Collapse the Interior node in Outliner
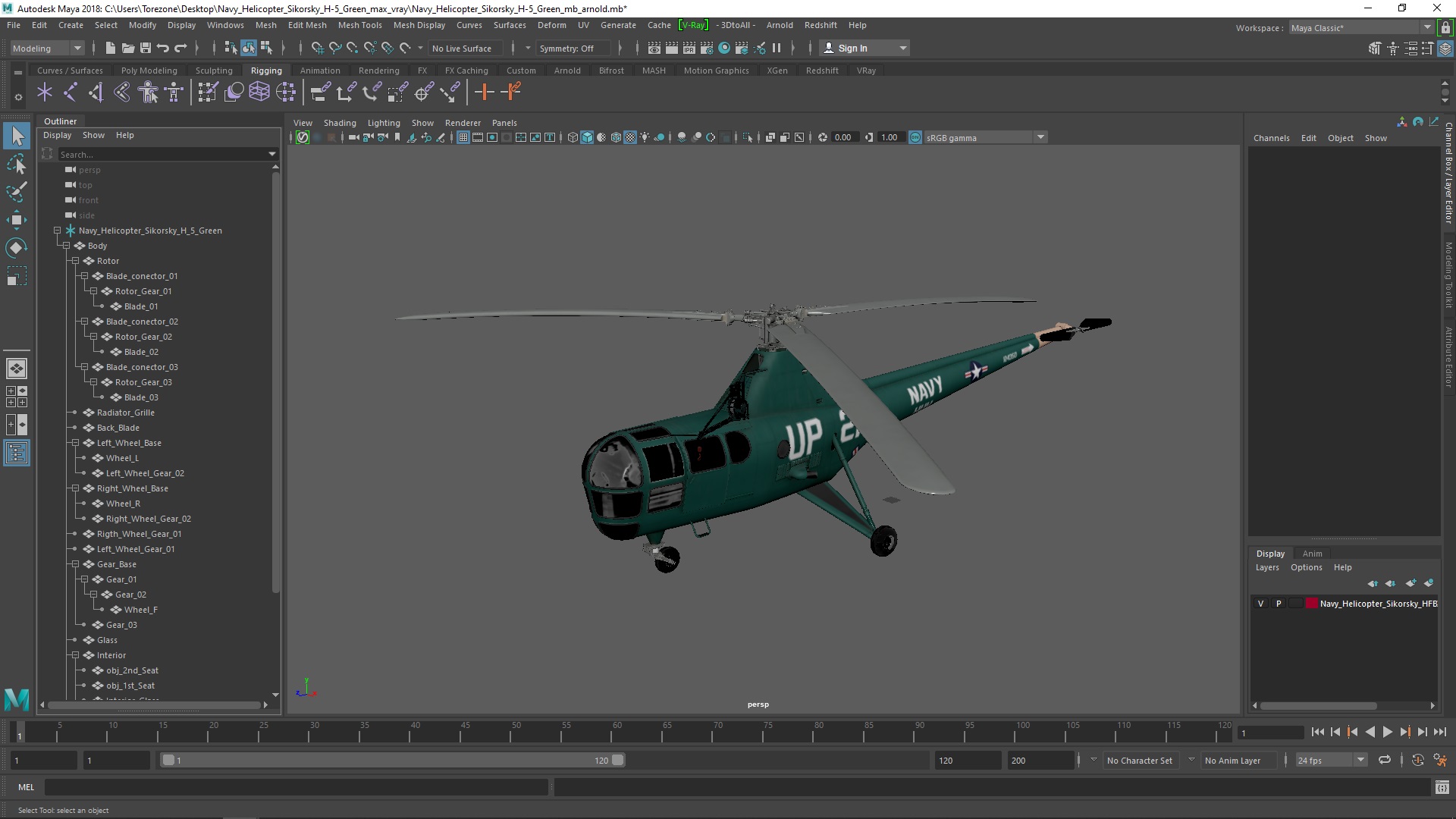Screen dimensions: 1456x819 point(75,655)
